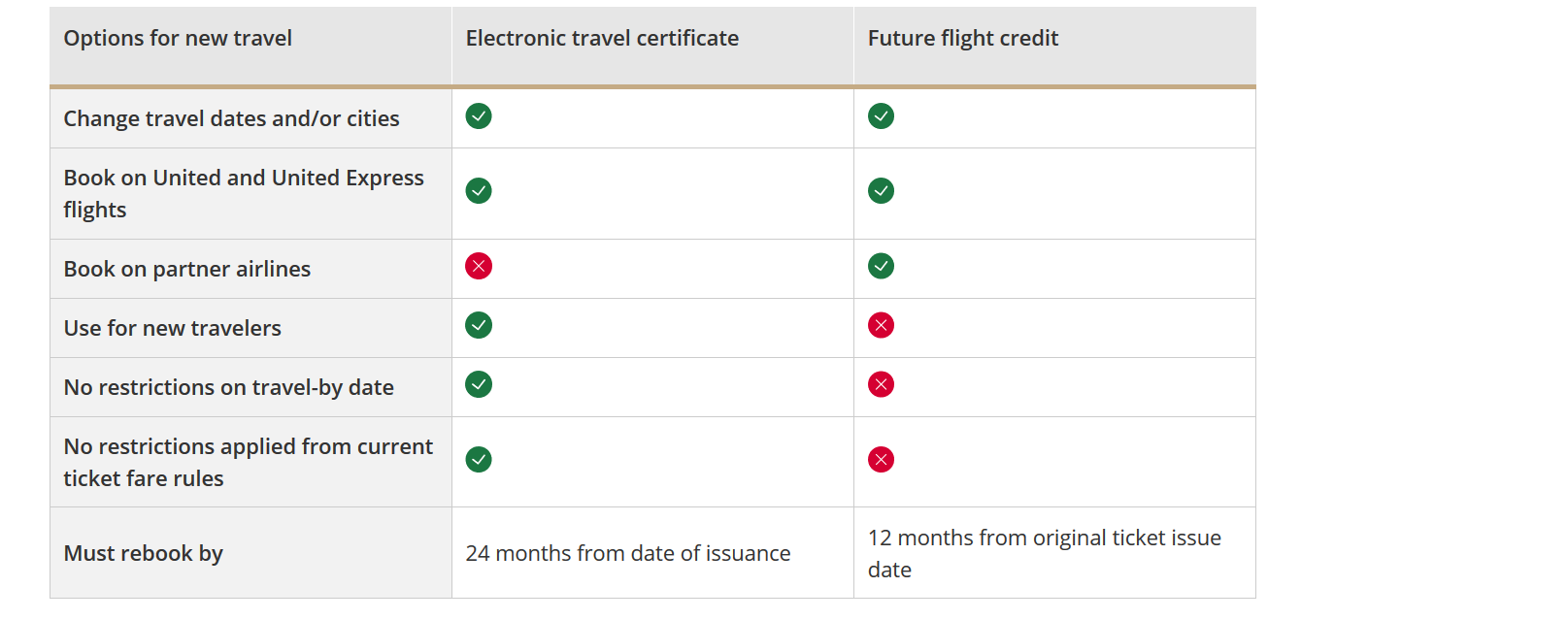Click green check for Future credit change dates
This screenshot has height=620, width=1568.
[x=881, y=116]
